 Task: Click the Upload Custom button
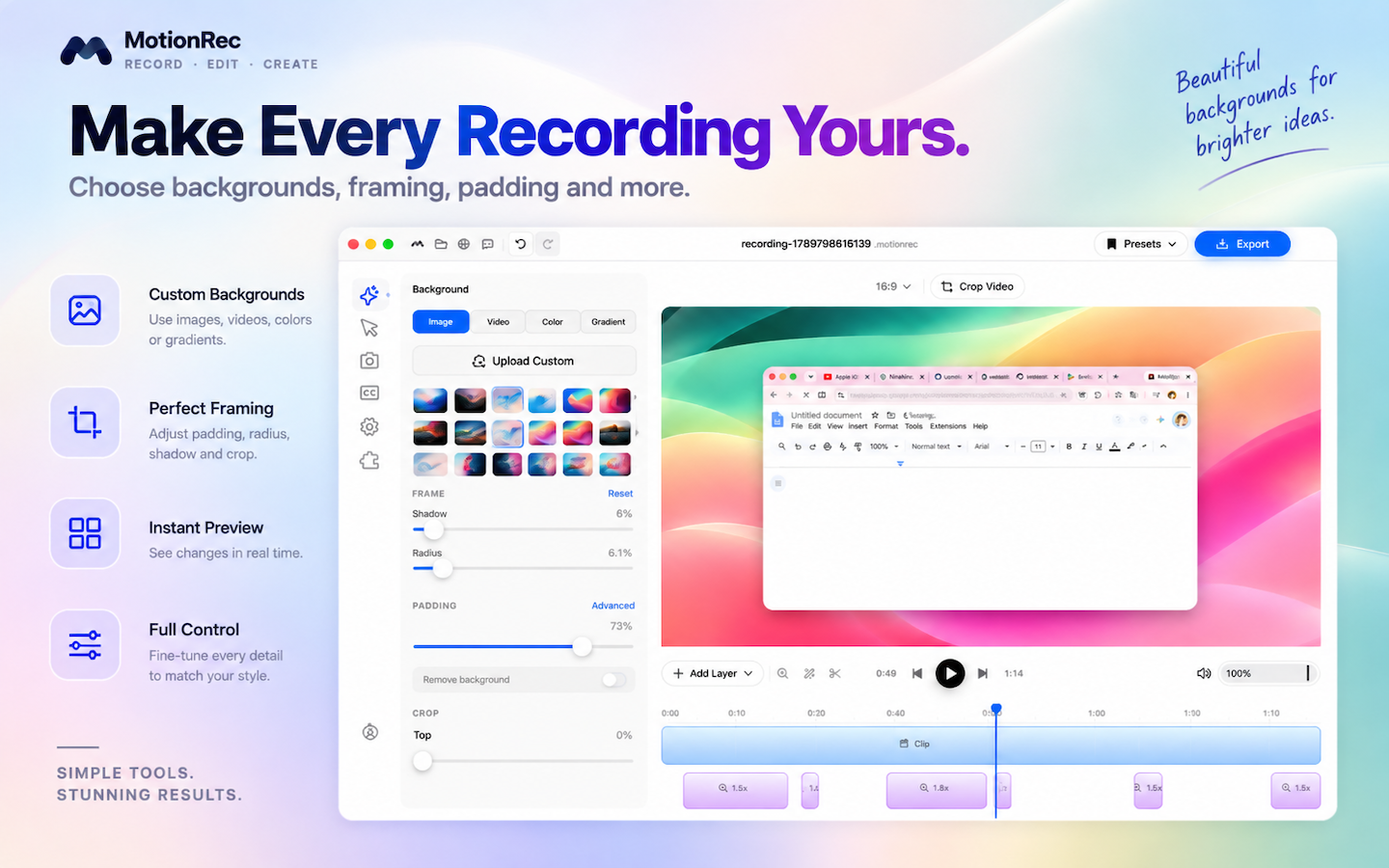(524, 361)
